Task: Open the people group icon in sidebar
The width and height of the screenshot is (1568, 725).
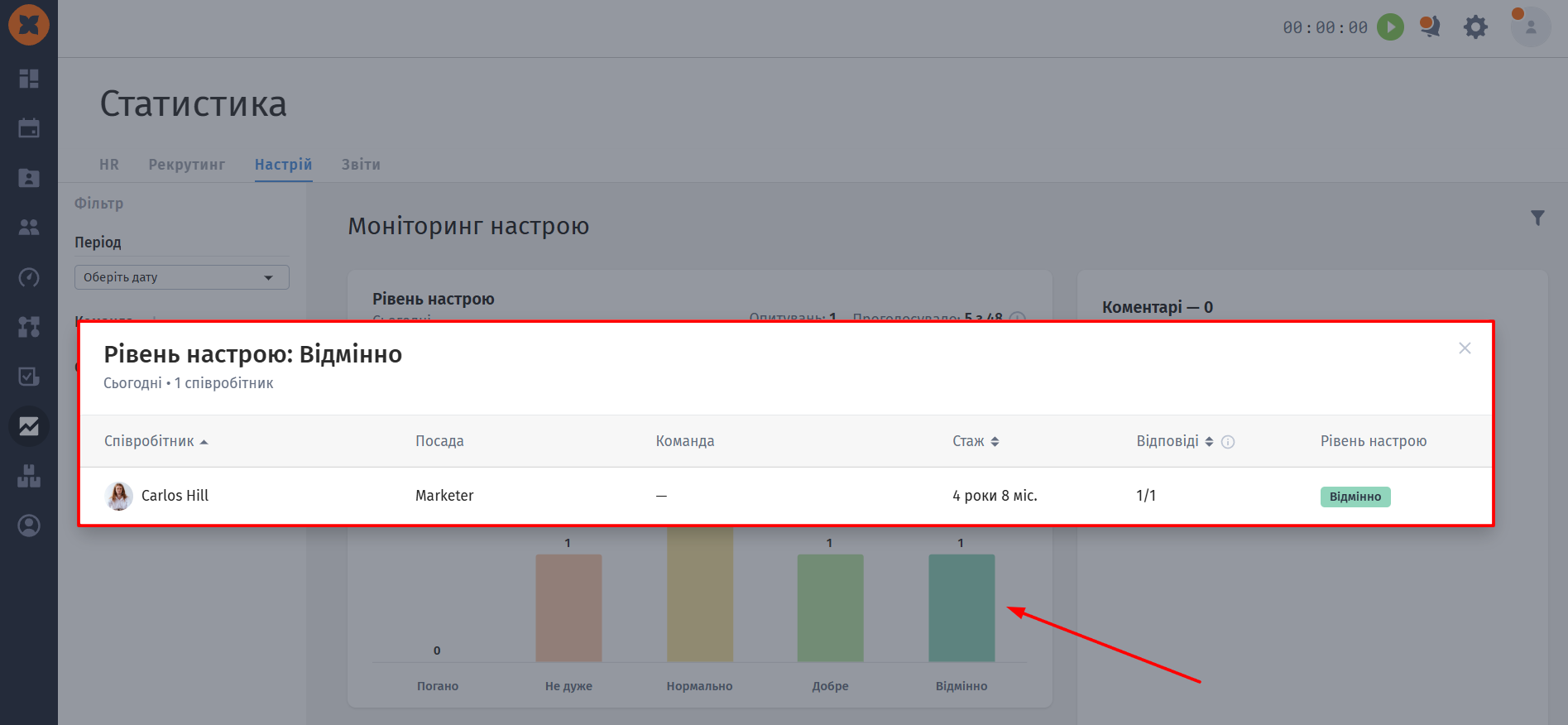Action: 29,228
